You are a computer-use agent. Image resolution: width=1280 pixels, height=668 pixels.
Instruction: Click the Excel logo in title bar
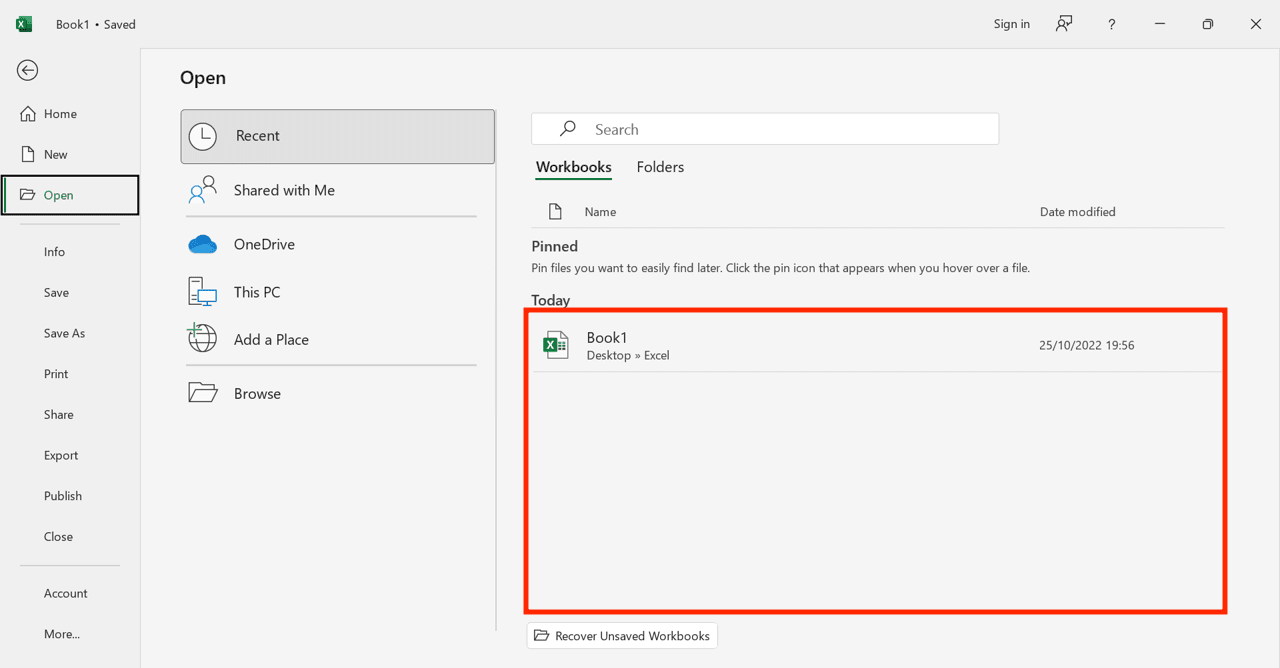24,24
